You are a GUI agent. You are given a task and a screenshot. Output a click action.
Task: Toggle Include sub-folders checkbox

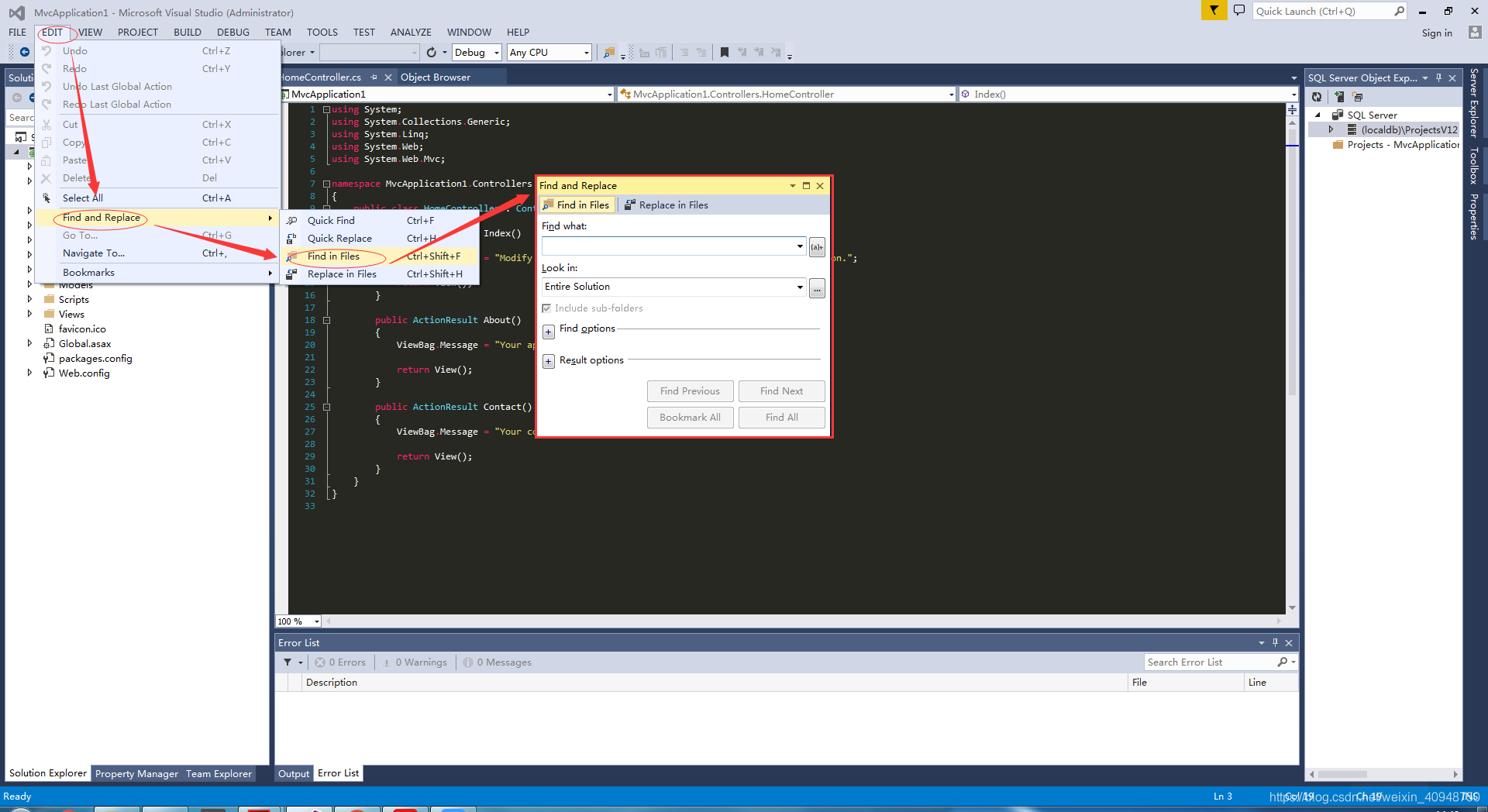[546, 308]
